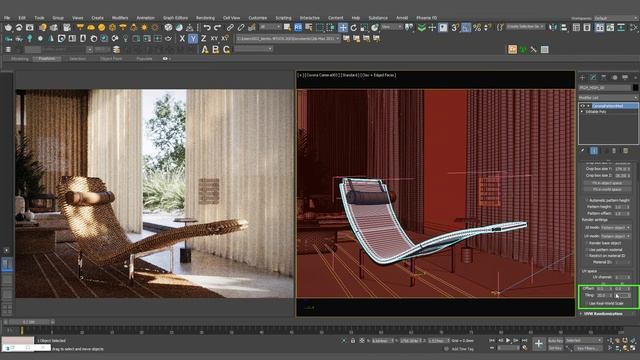Select the Select and Link chain tool
This screenshot has width=640, height=360.
(230, 27)
